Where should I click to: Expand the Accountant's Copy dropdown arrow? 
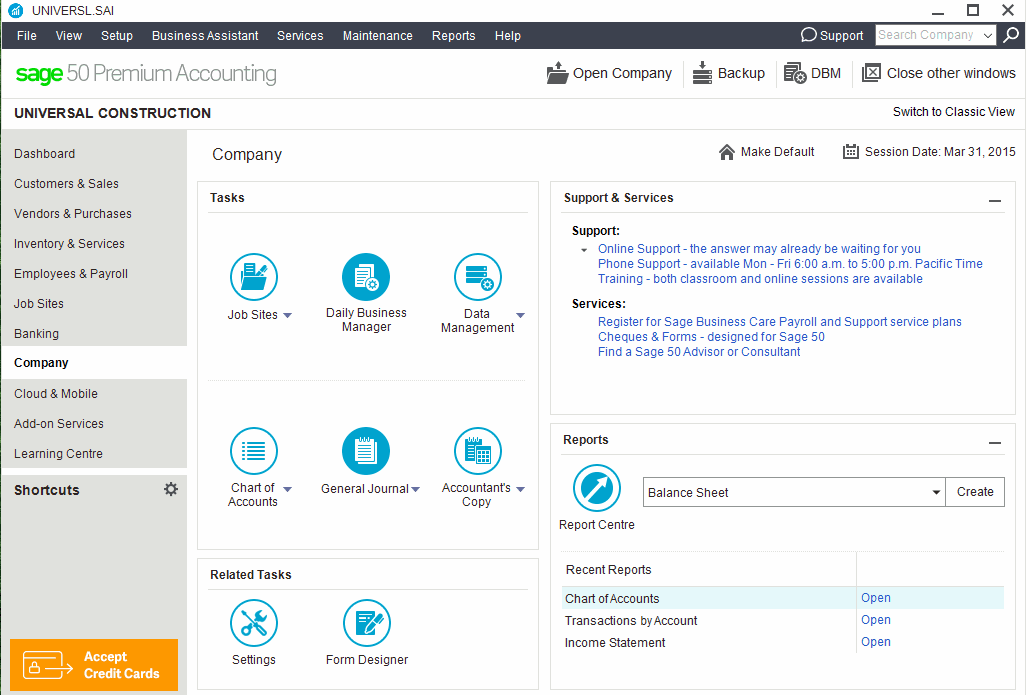(520, 490)
